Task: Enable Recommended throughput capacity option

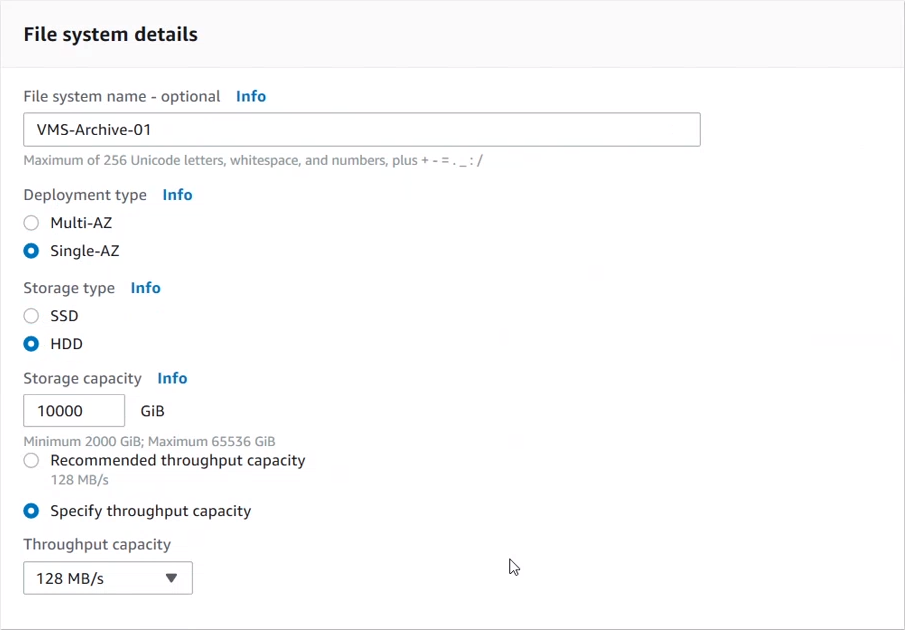Action: [x=32, y=461]
